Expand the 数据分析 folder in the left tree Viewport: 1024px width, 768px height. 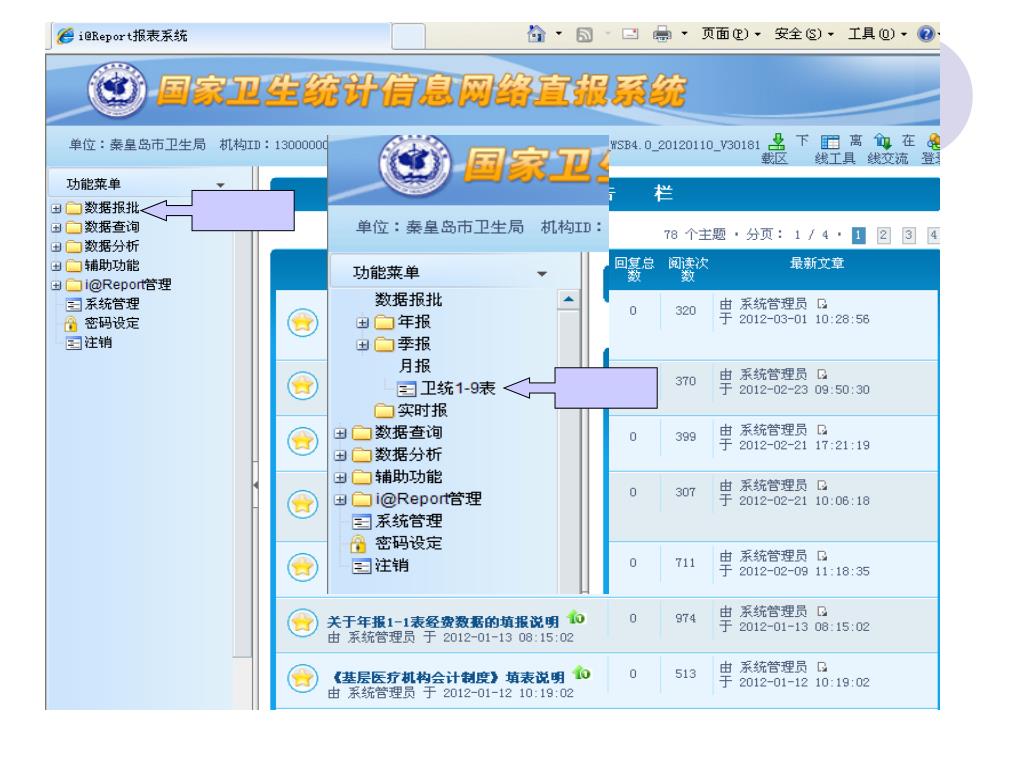click(56, 248)
